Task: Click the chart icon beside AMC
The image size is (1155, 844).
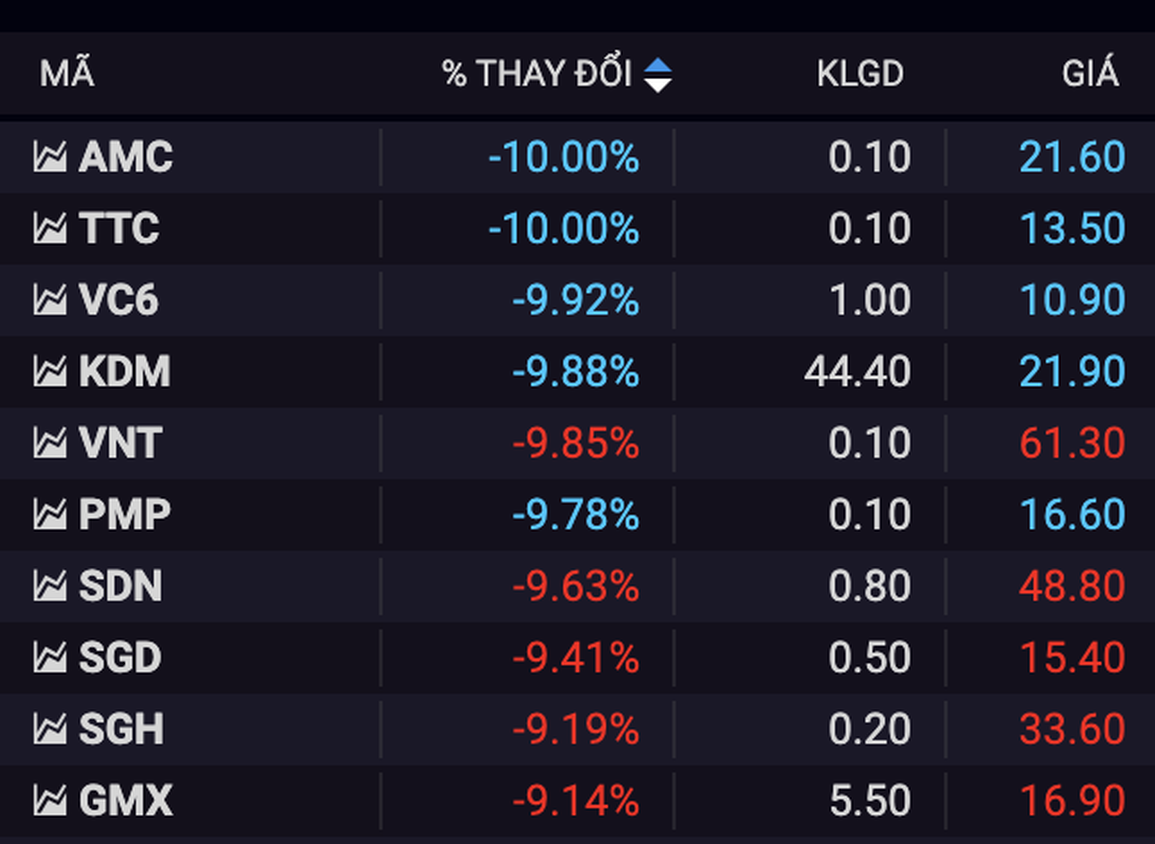Action: point(50,157)
